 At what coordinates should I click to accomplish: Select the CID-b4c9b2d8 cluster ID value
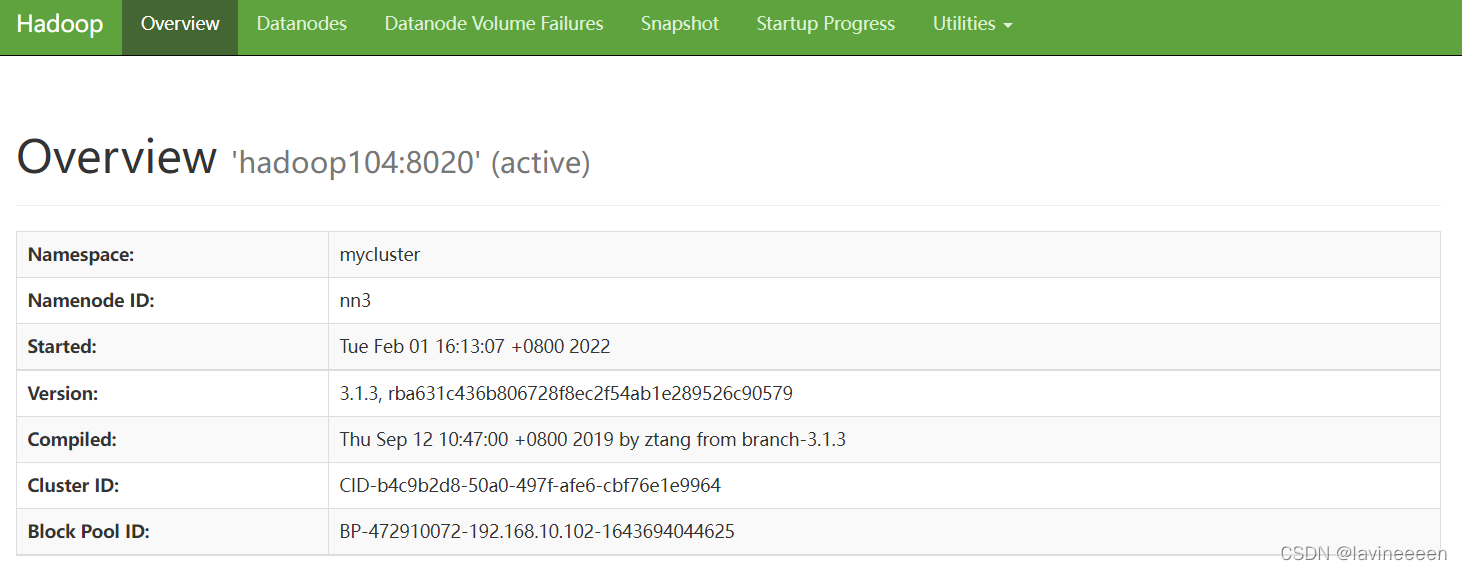(x=530, y=485)
